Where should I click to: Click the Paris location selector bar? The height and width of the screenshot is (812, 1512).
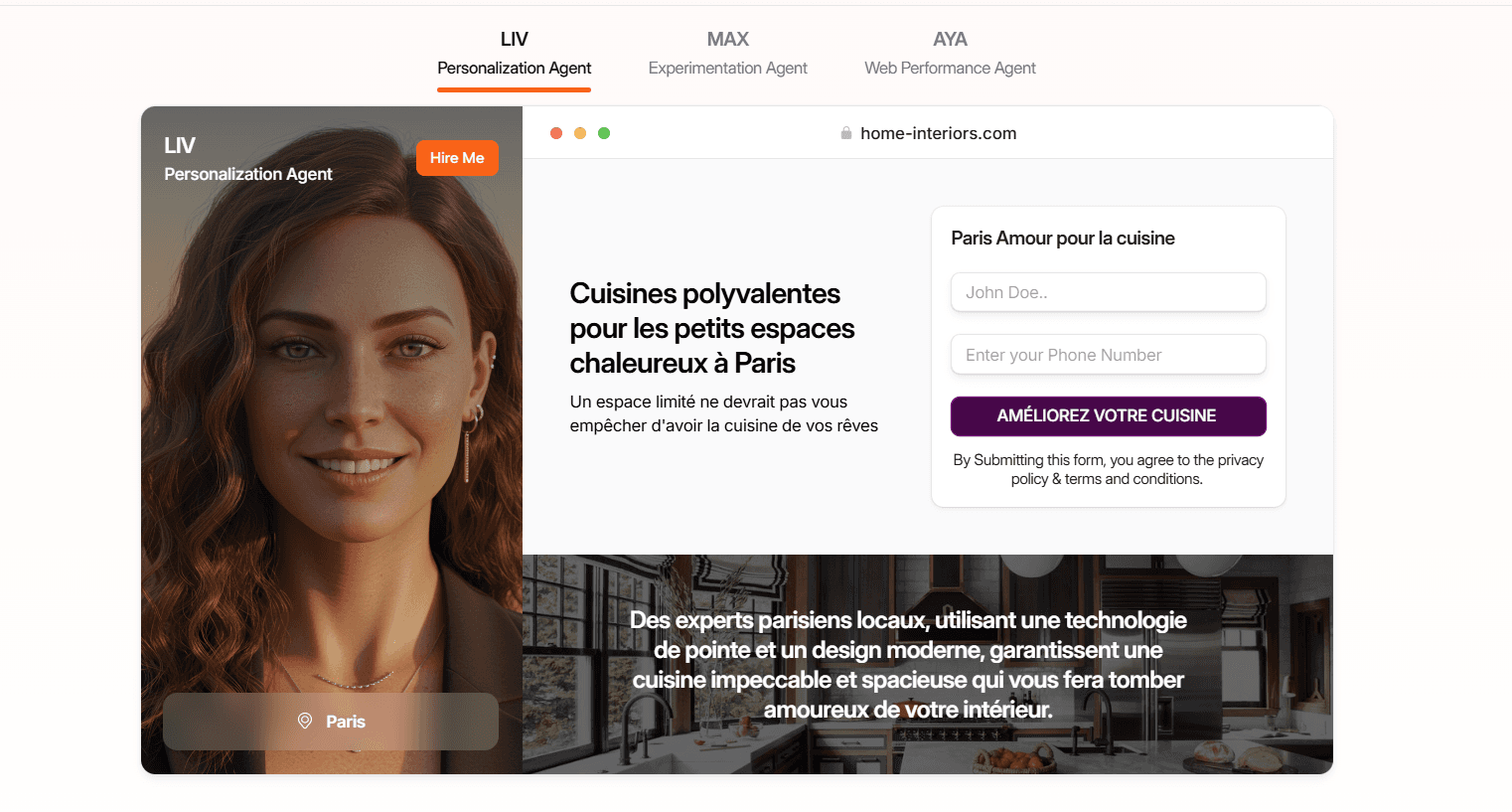(x=331, y=722)
